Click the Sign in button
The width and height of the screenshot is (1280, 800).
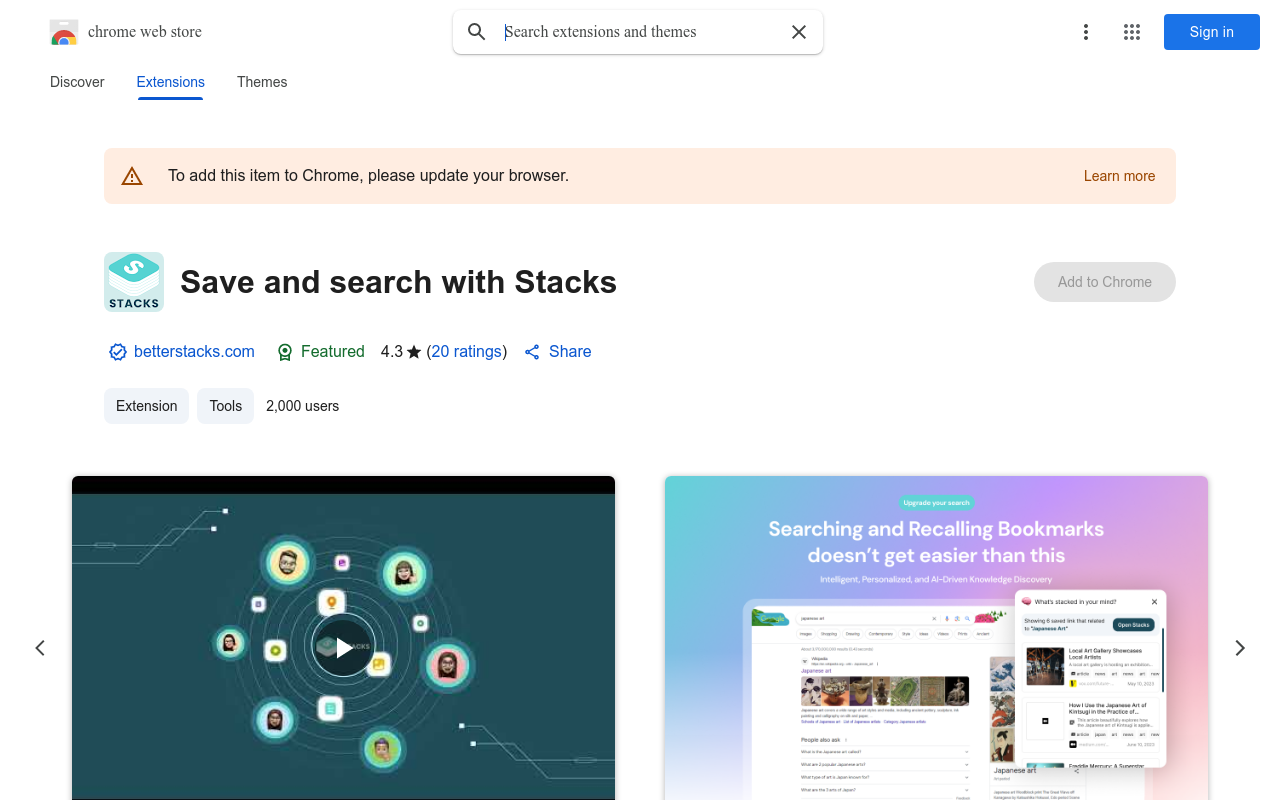[x=1212, y=32]
